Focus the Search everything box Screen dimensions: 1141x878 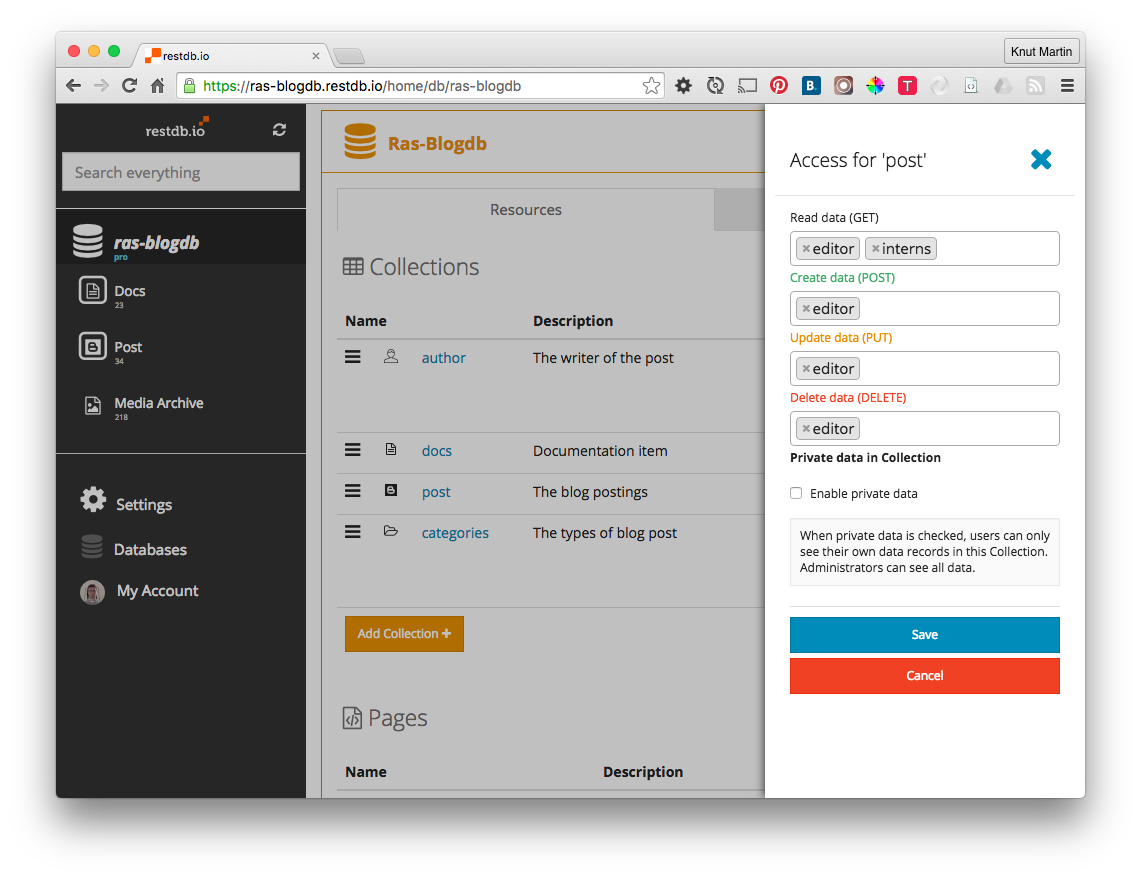pyautogui.click(x=181, y=172)
